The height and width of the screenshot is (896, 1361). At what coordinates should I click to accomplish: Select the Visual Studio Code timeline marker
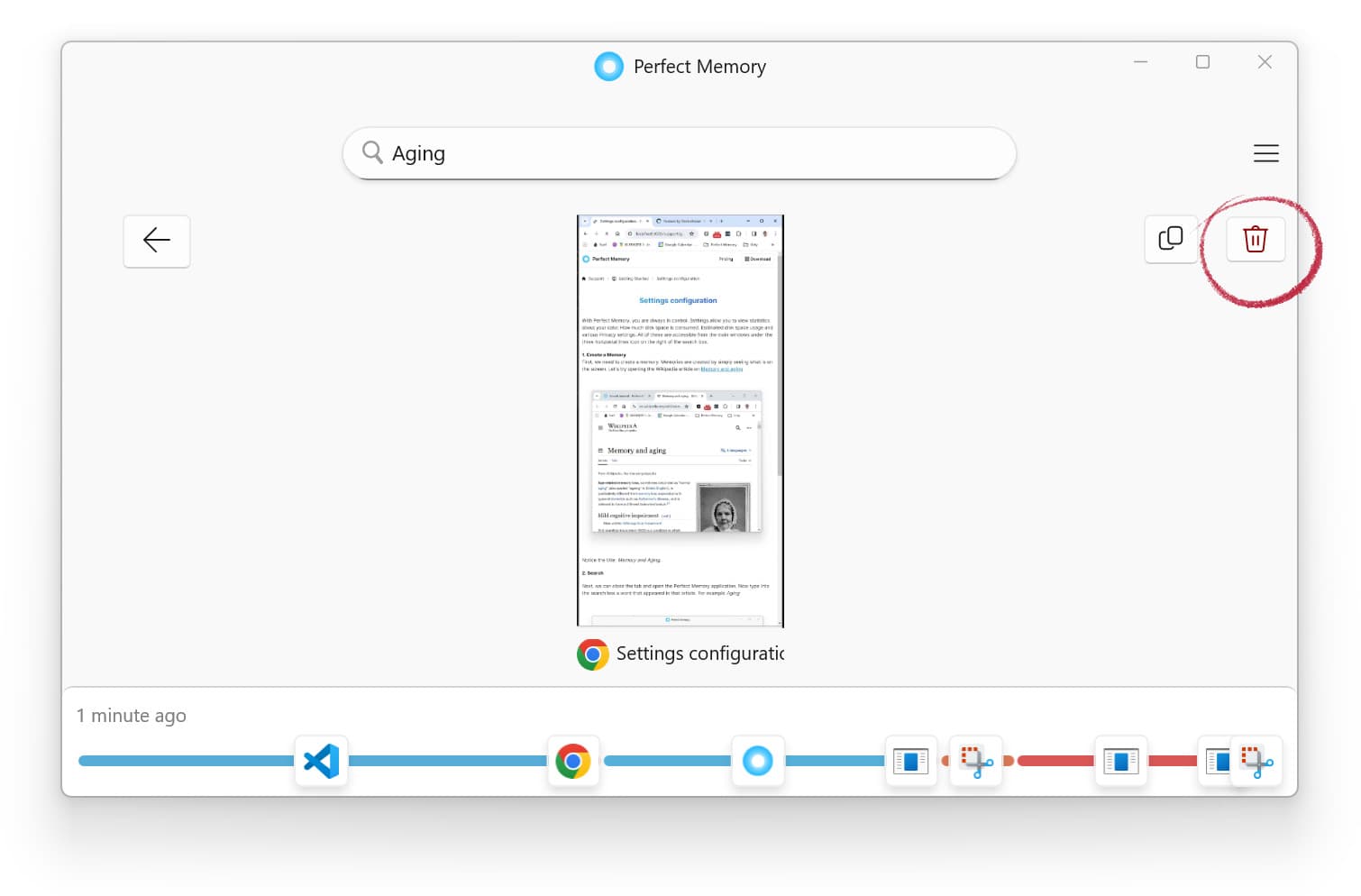322,761
